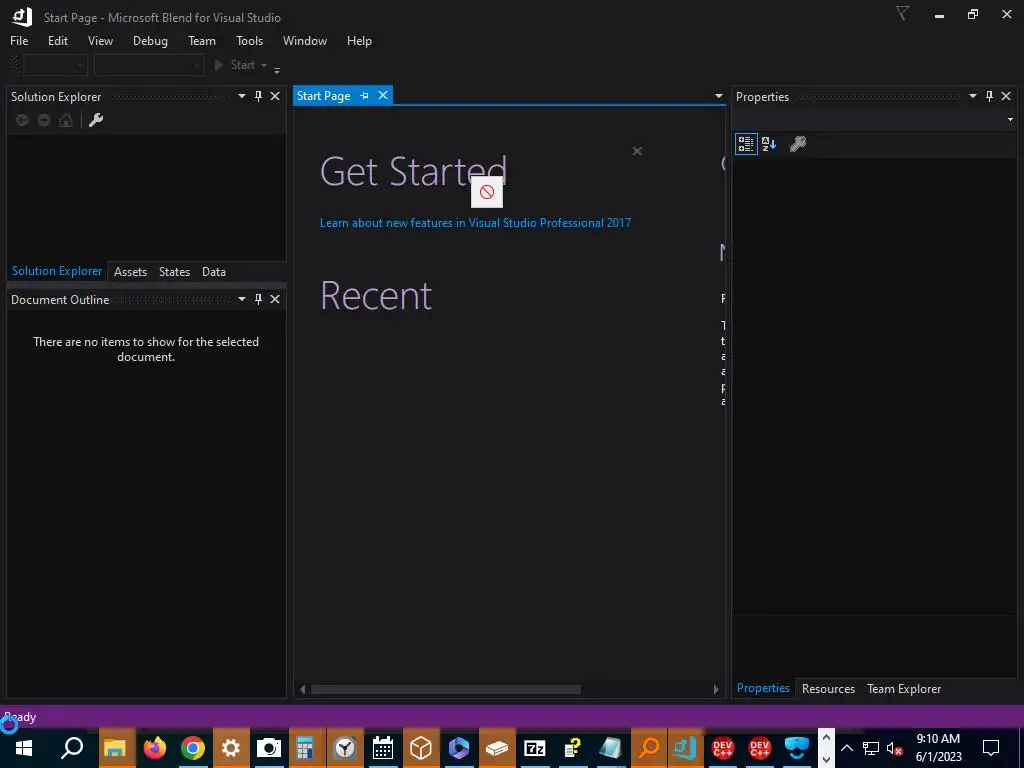This screenshot has width=1024, height=768.
Task: Open the Calculator taskbar icon
Action: (305, 748)
